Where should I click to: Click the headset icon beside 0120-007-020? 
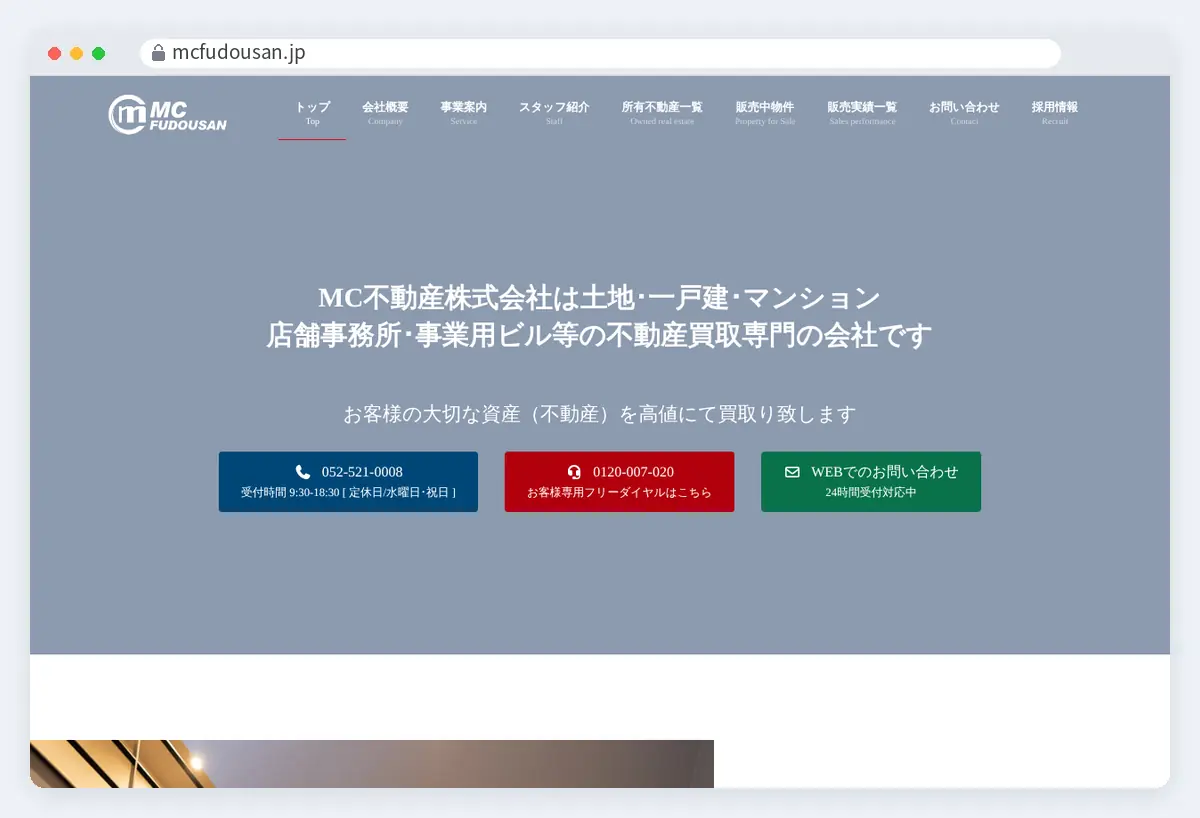click(x=574, y=472)
